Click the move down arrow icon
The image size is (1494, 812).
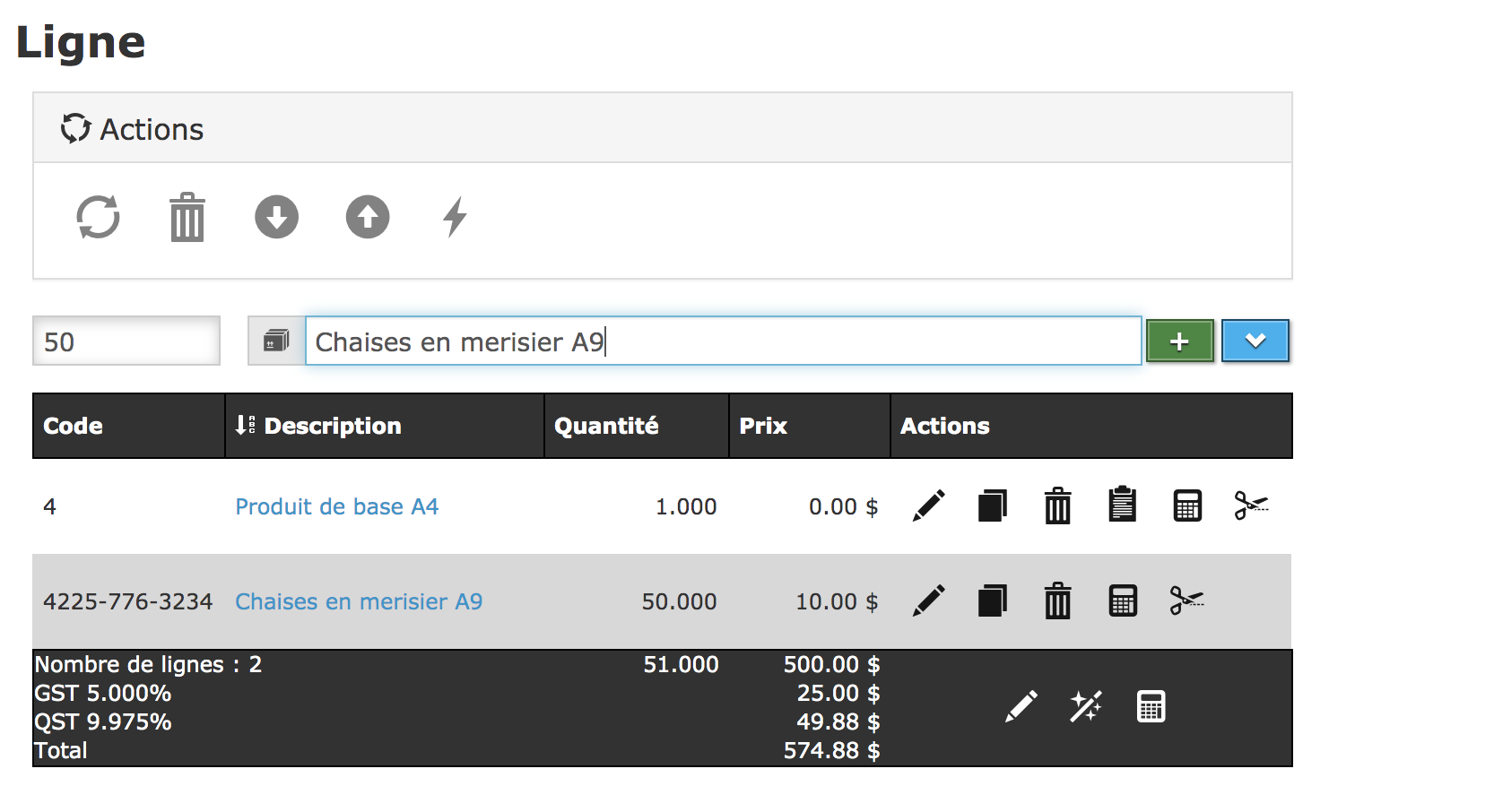coord(276,217)
